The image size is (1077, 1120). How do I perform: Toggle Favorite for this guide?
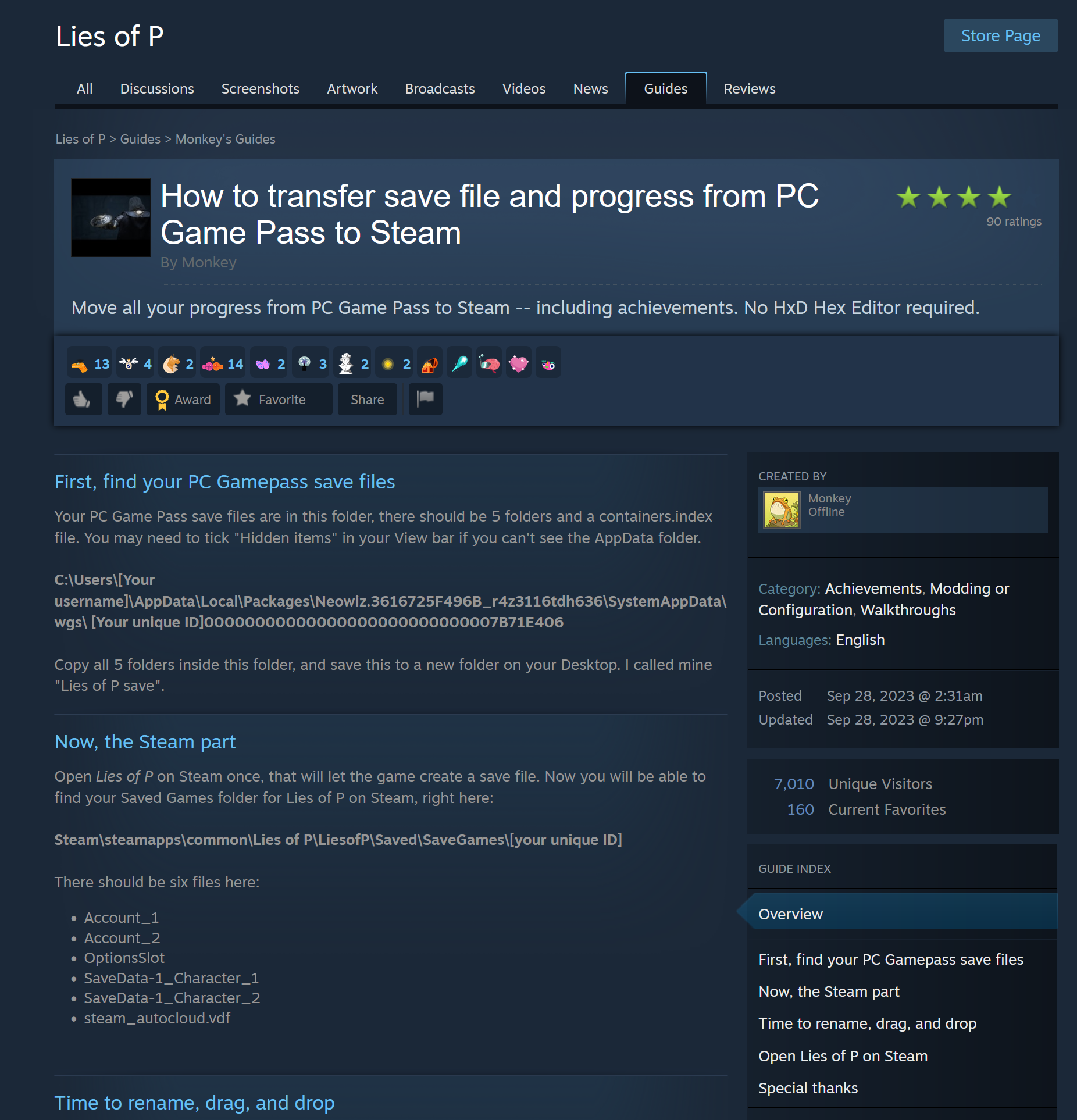279,399
